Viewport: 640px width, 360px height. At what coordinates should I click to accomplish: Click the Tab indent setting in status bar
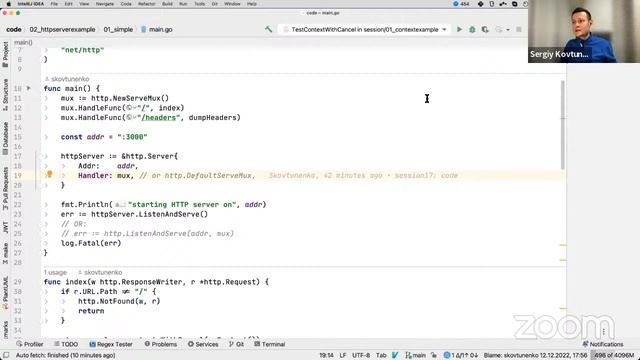tap(381, 355)
